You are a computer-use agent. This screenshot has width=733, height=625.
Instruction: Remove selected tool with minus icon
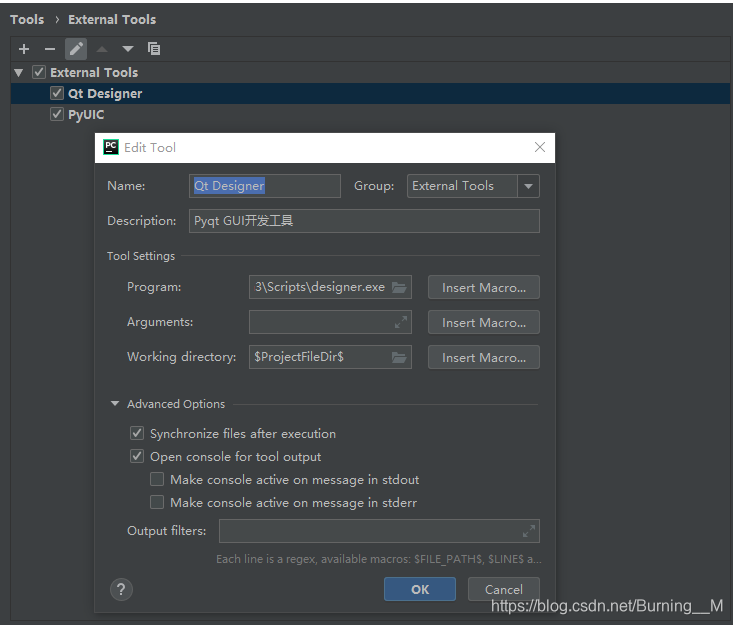[50, 49]
